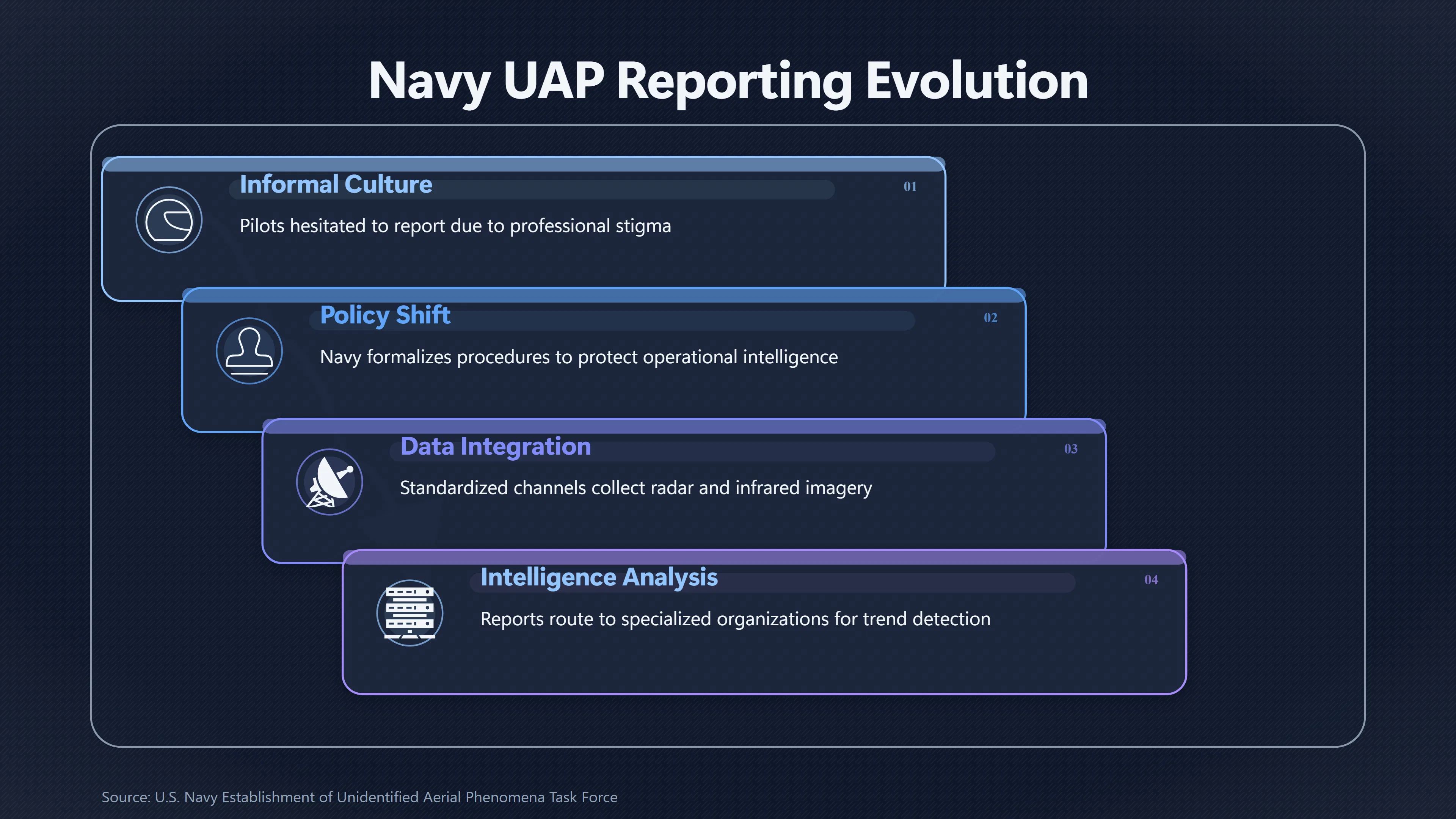
Task: Click the Source citation footer text
Action: [x=359, y=797]
